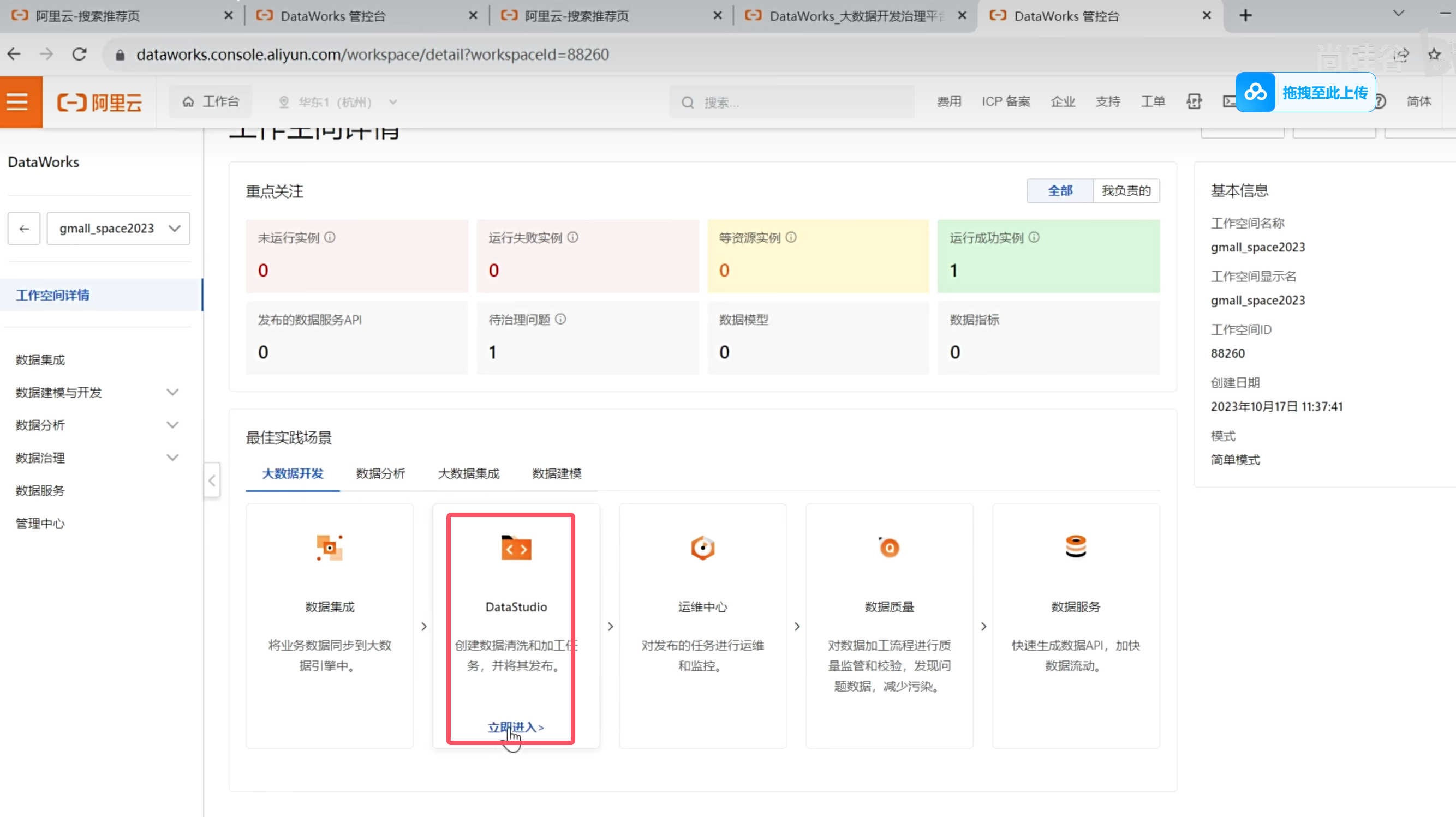Click the 未运行实例 info icon
This screenshot has width=1456, height=817.
(x=330, y=237)
